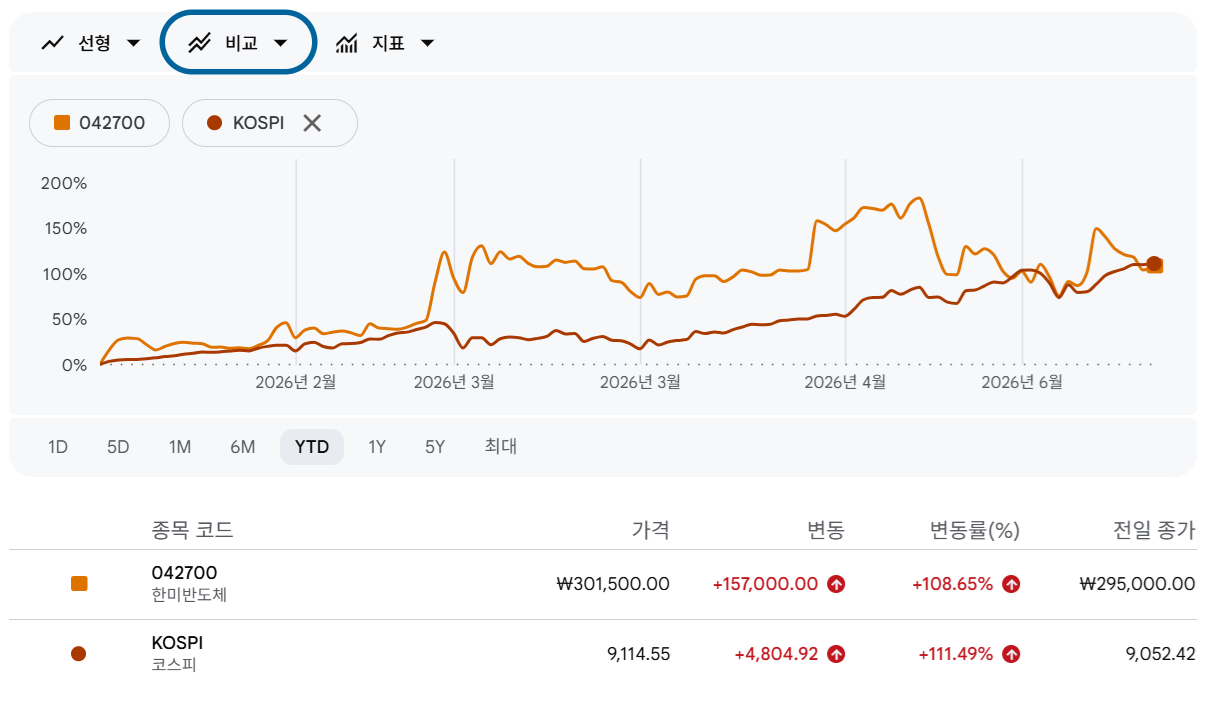The width and height of the screenshot is (1223, 714).
Task: Click 2026년 2월 axis label
Action: [x=296, y=382]
